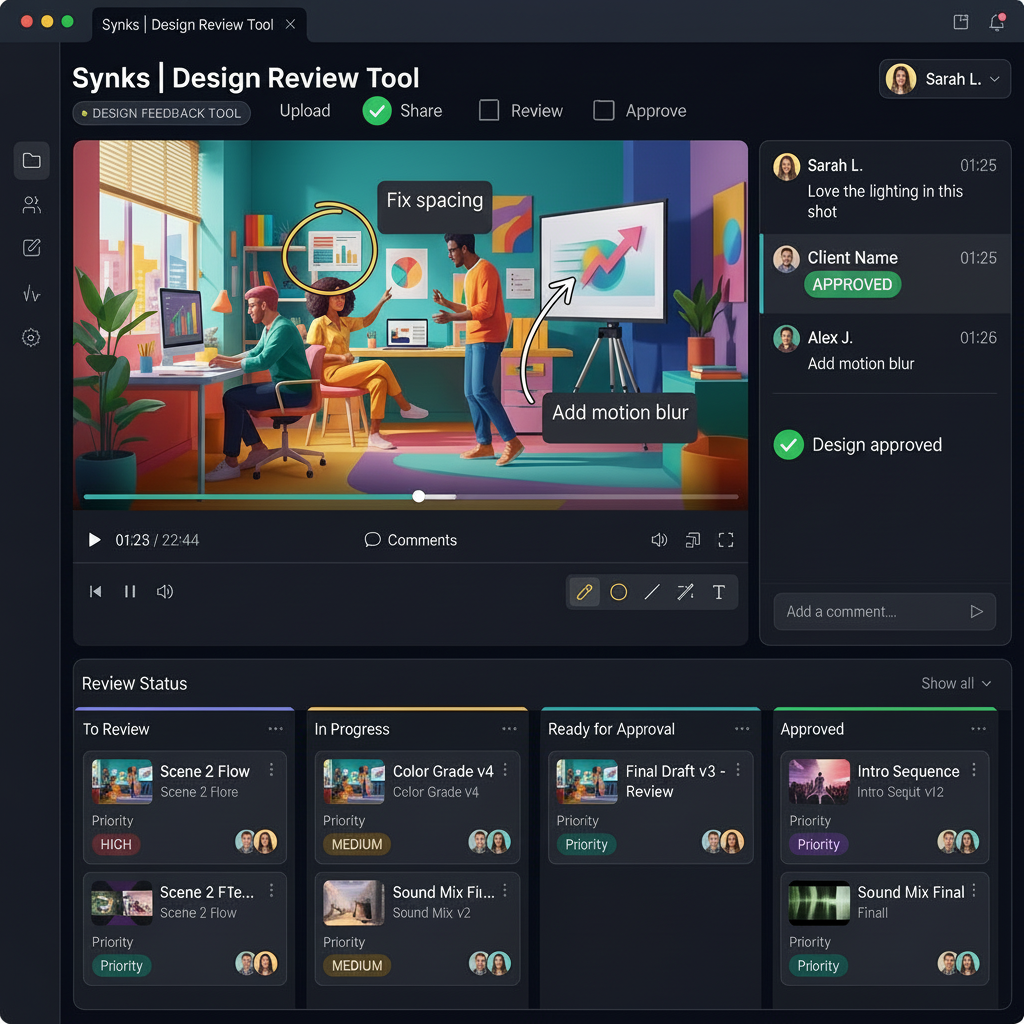
Task: Open MEDIUM priority tag on Sound Mix v2
Action: pyautogui.click(x=357, y=965)
